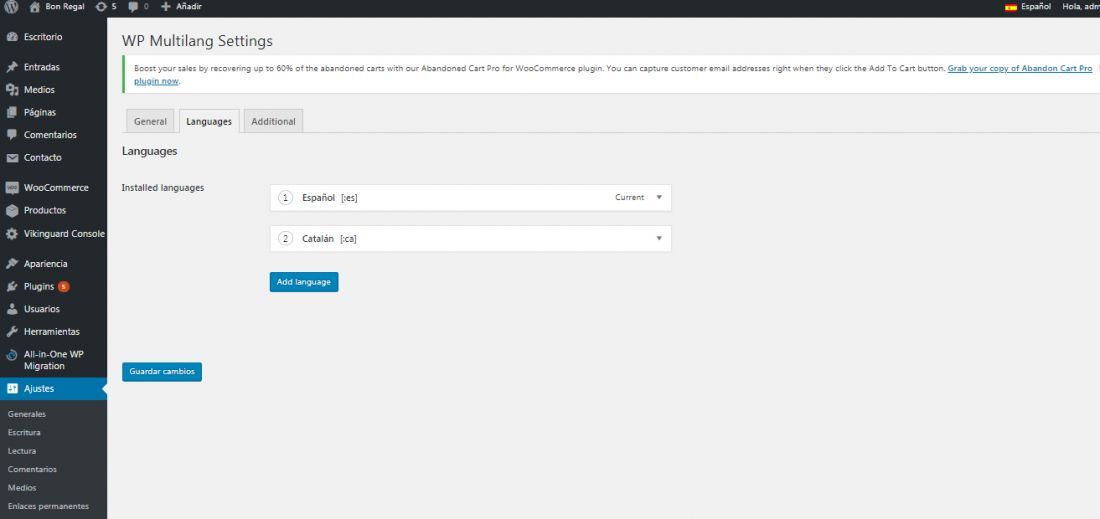1100x519 pixels.
Task: Open the updates icon showing 5
Action: [x=101, y=6]
